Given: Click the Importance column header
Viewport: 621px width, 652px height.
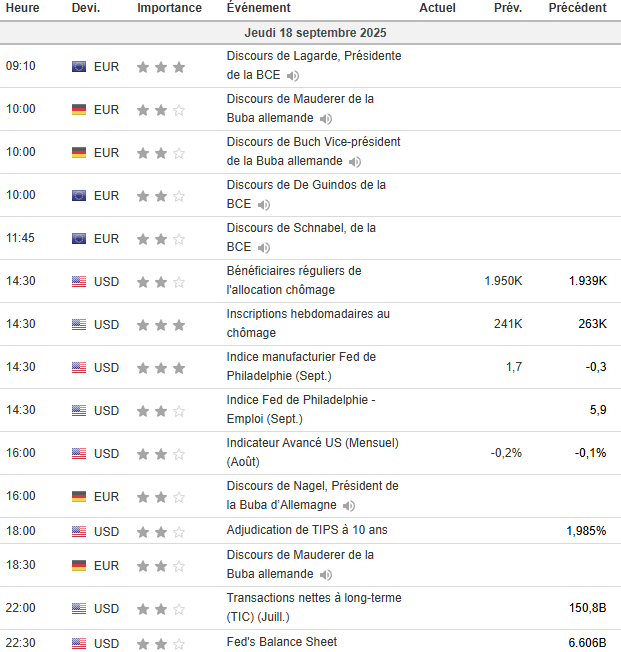Looking at the screenshot, I should click(x=169, y=8).
